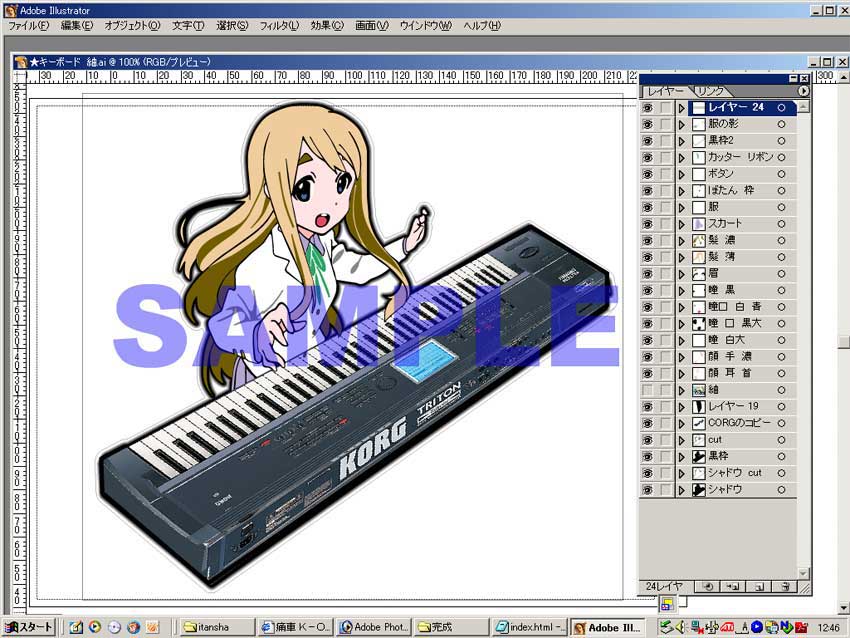
Task: Open the 完成 folder taskbar button
Action: 452,627
